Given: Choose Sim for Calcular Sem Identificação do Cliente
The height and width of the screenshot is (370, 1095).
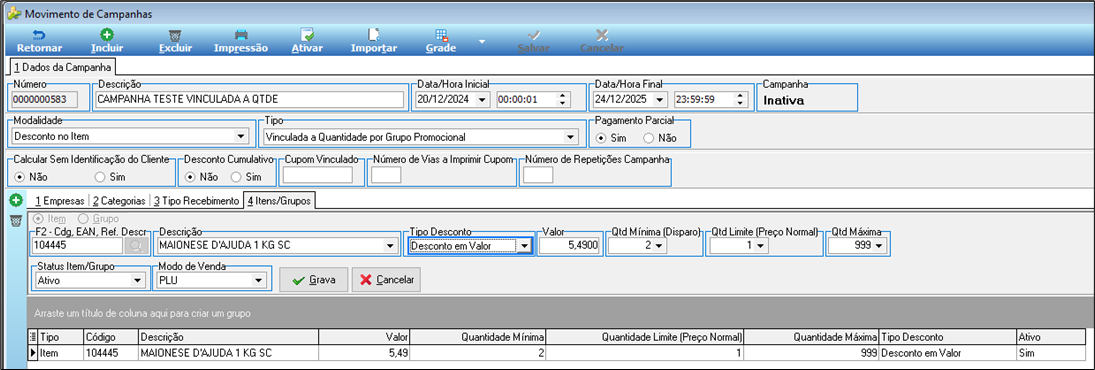Looking at the screenshot, I should click(x=100, y=177).
